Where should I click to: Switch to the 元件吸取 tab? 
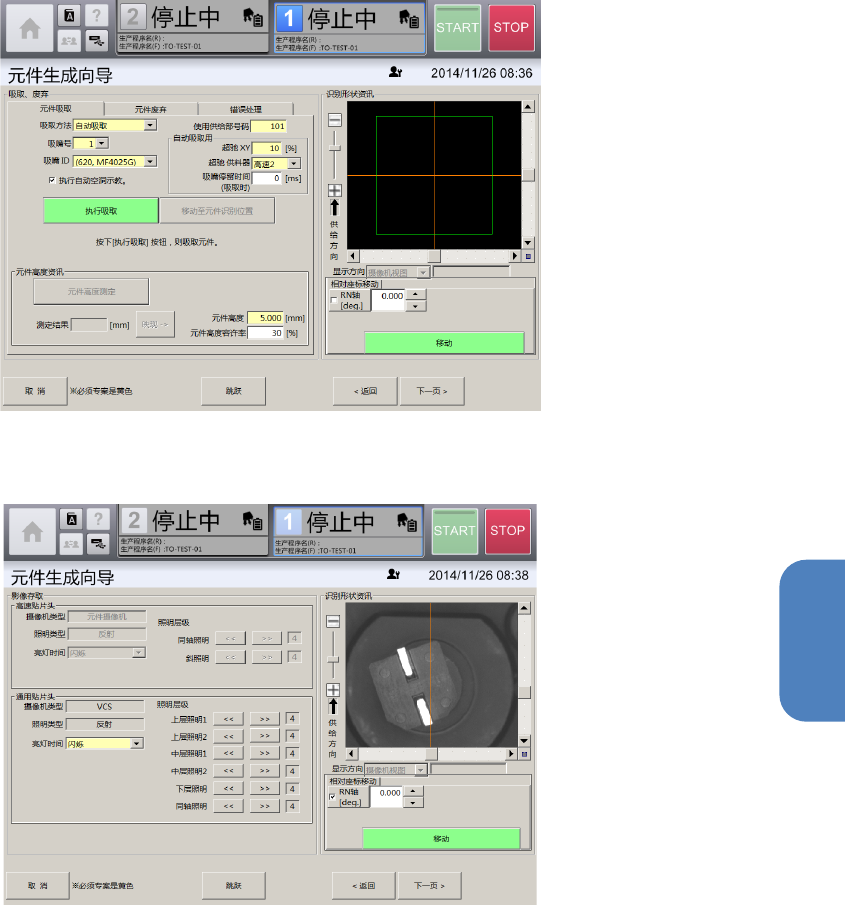point(56,109)
